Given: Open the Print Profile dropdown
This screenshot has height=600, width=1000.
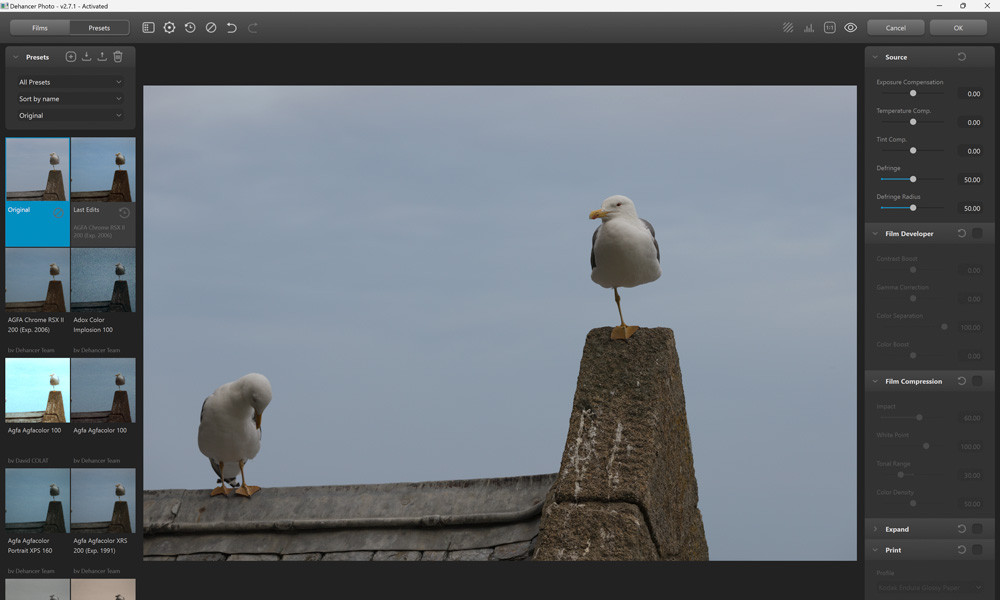Looking at the screenshot, I should pos(930,587).
